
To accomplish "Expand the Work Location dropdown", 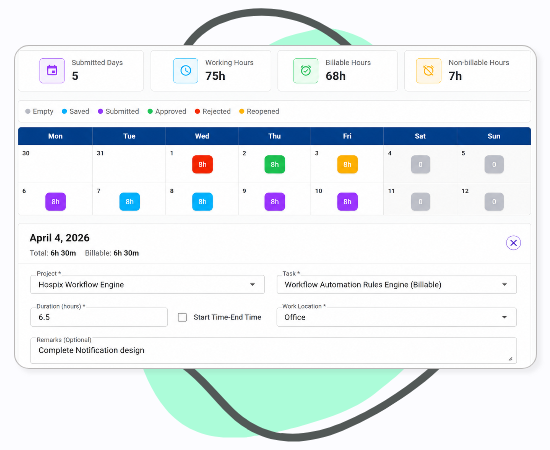I will tap(397, 317).
